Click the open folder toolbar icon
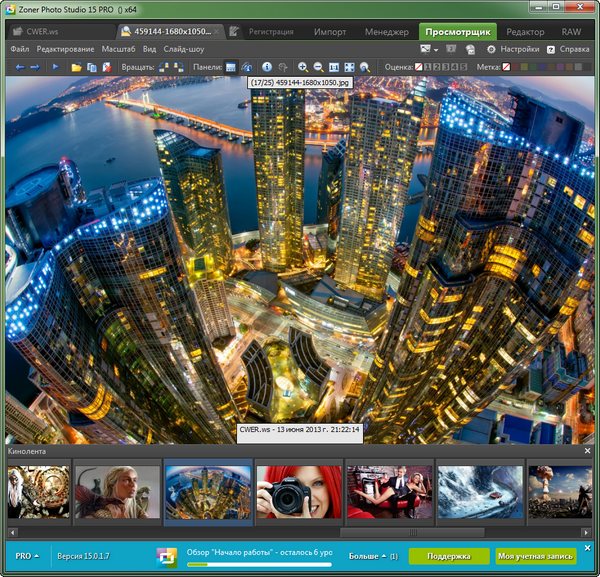The width and height of the screenshot is (600, 577). coord(76,67)
